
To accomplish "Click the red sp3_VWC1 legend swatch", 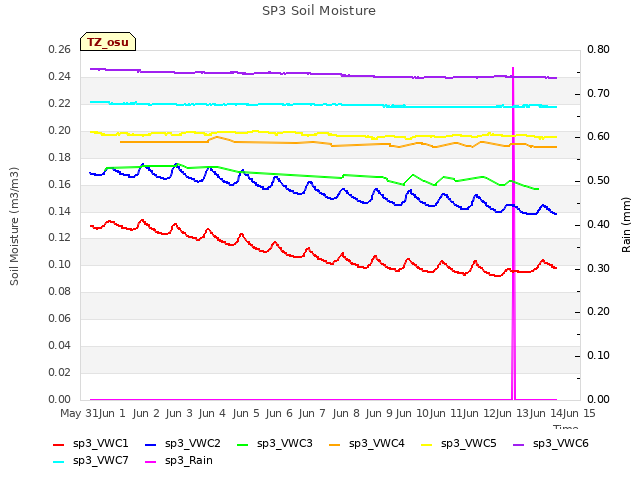I will [x=59, y=444].
